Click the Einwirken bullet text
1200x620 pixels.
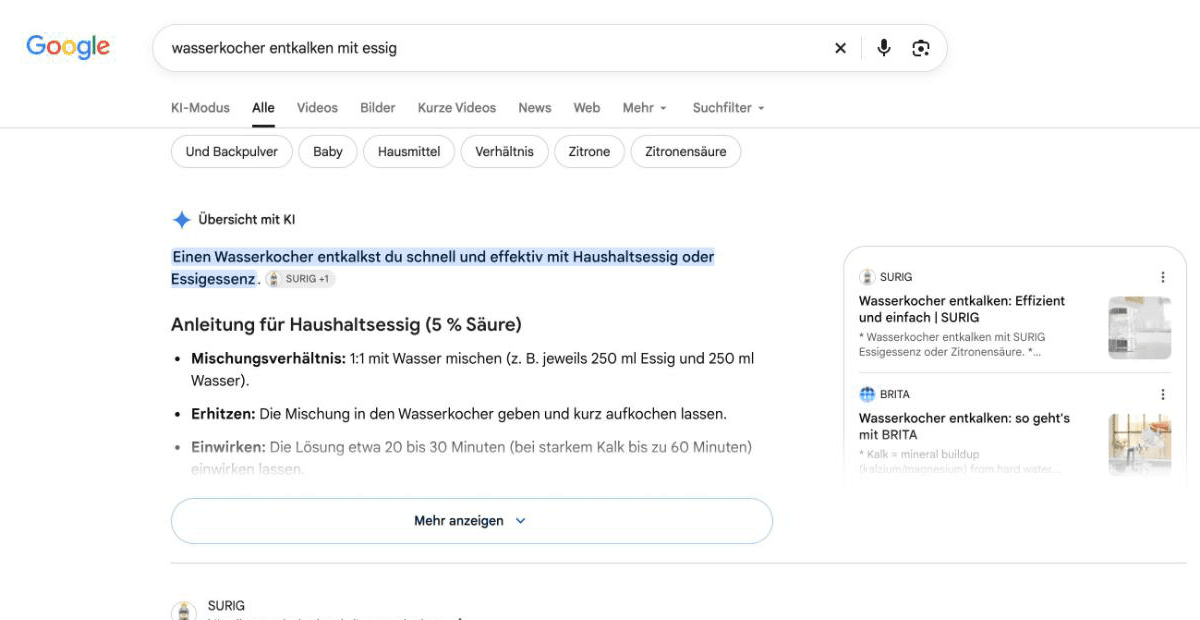click(x=471, y=457)
